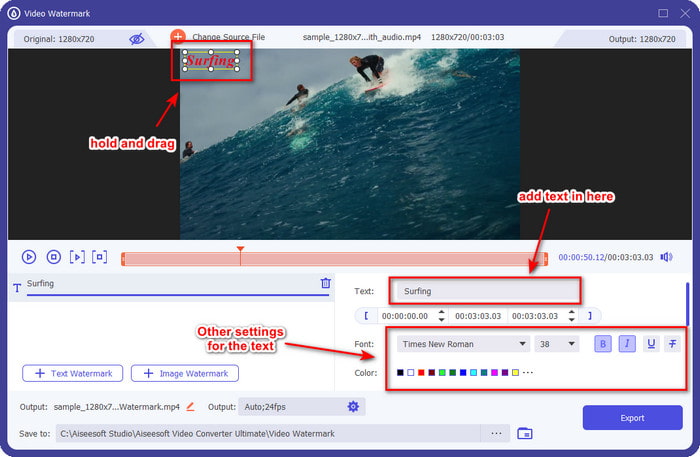The image size is (700, 457).
Task: Pick the magenta color swatch
Action: pyautogui.click(x=494, y=372)
